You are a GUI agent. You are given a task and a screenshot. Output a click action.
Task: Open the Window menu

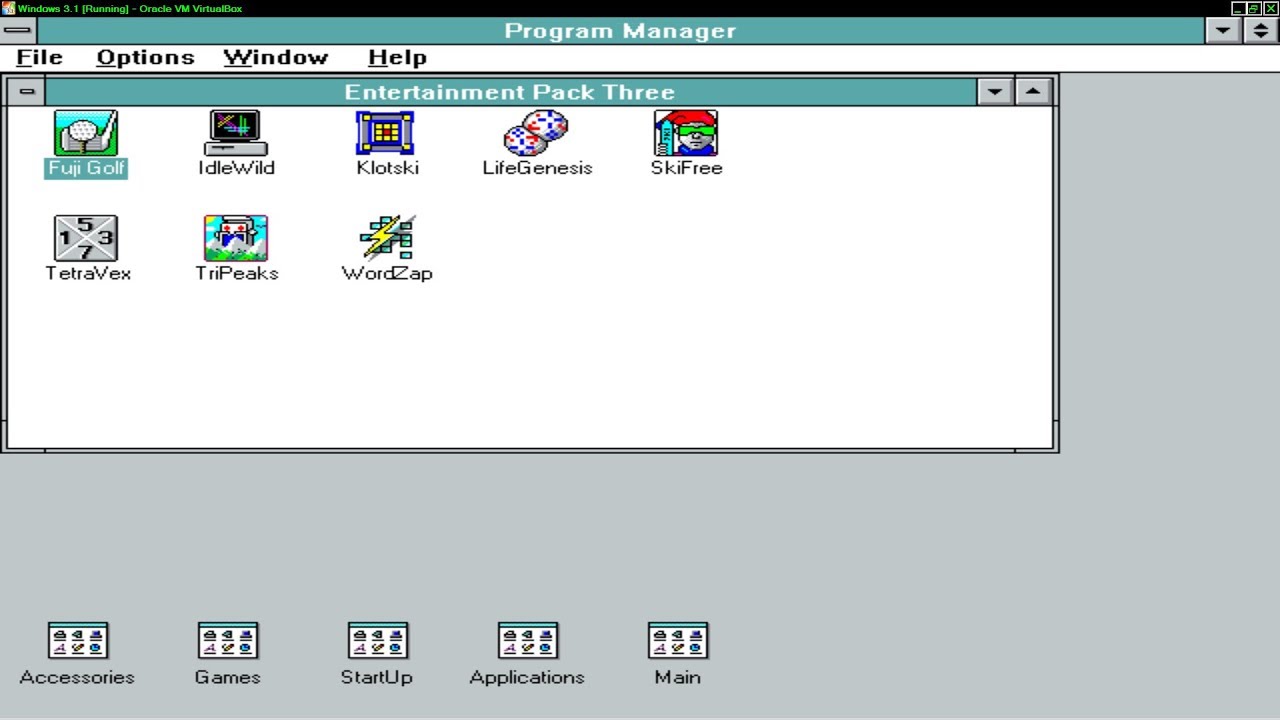point(276,58)
